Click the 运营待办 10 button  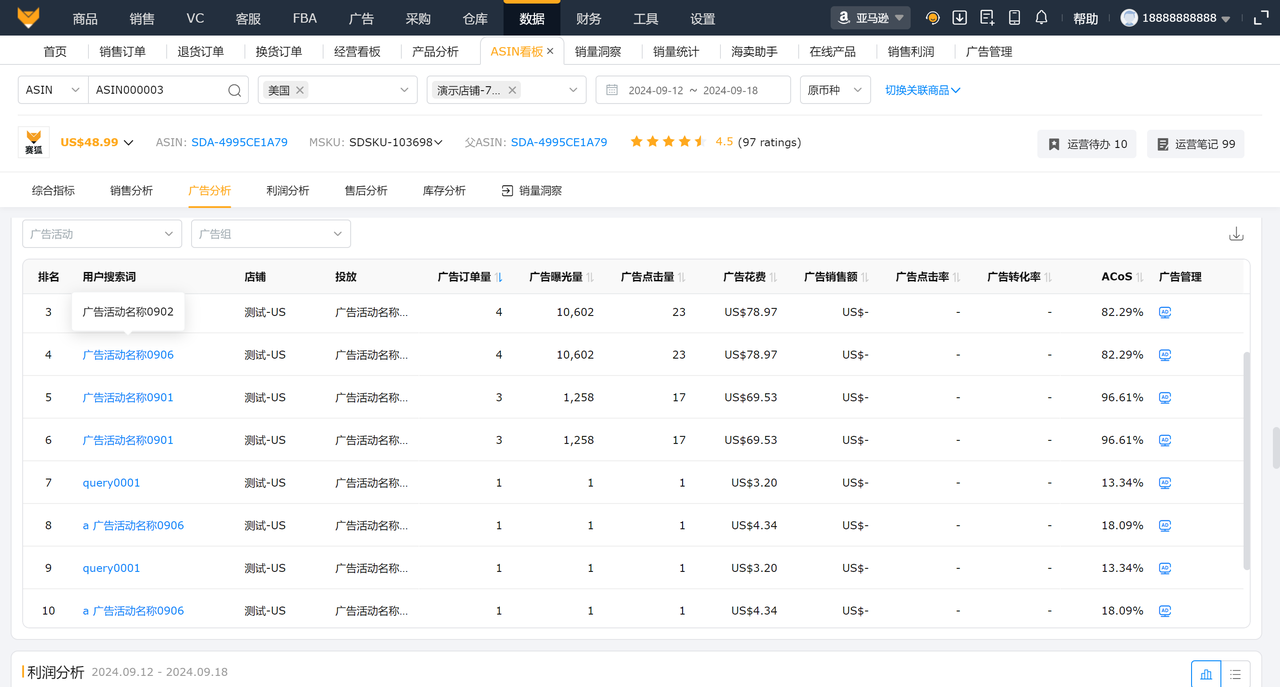(1086, 144)
